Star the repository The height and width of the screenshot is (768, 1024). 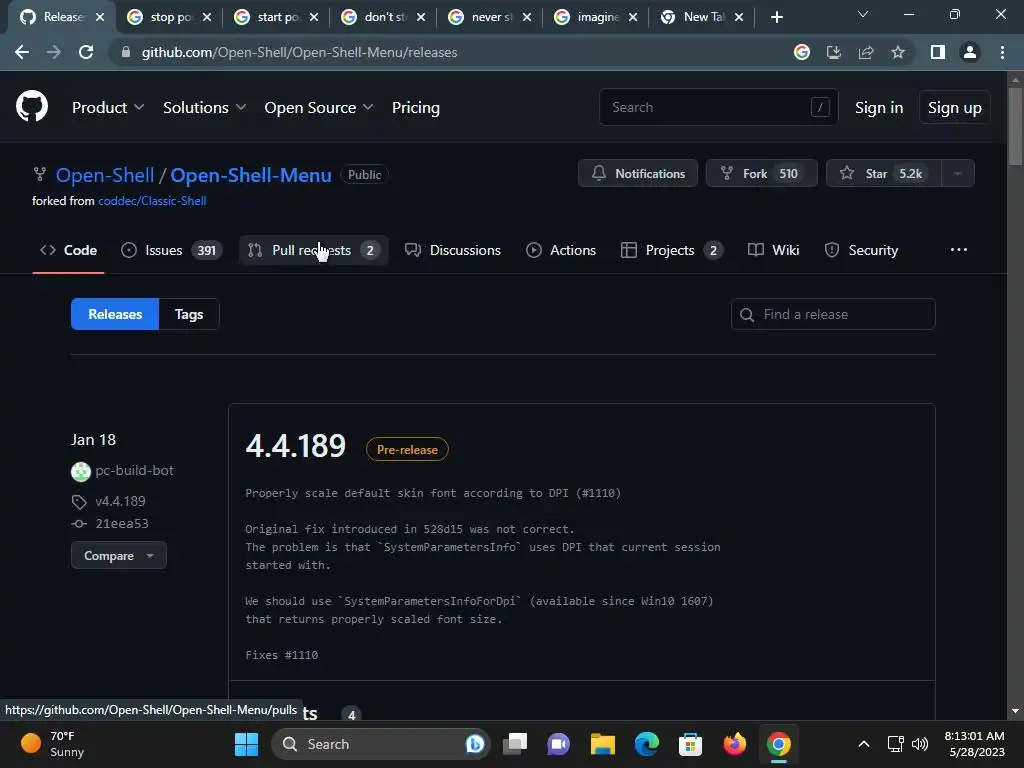(x=884, y=173)
